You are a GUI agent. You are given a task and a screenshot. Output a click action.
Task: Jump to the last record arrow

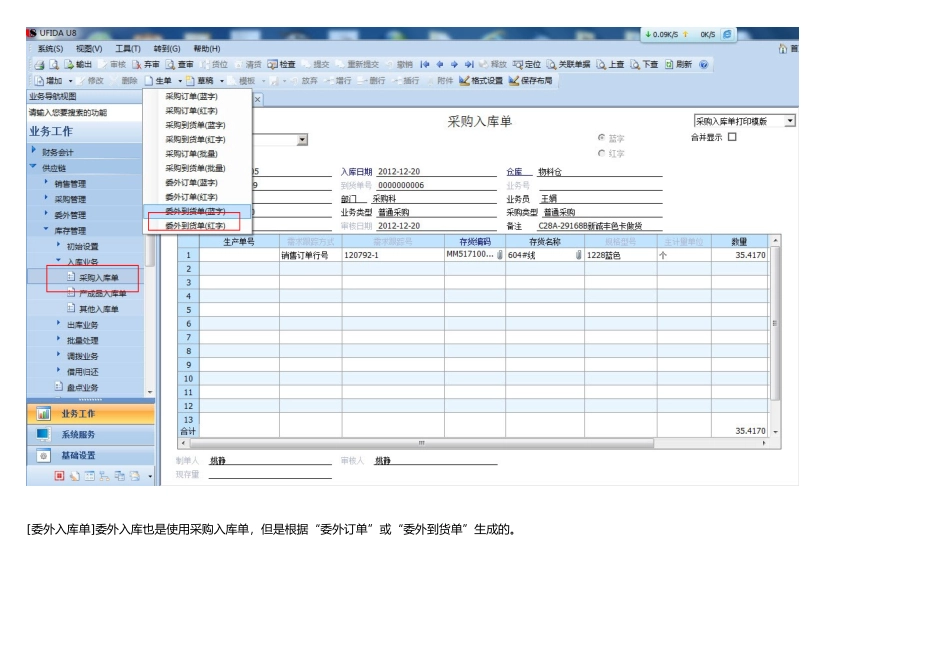(x=469, y=65)
